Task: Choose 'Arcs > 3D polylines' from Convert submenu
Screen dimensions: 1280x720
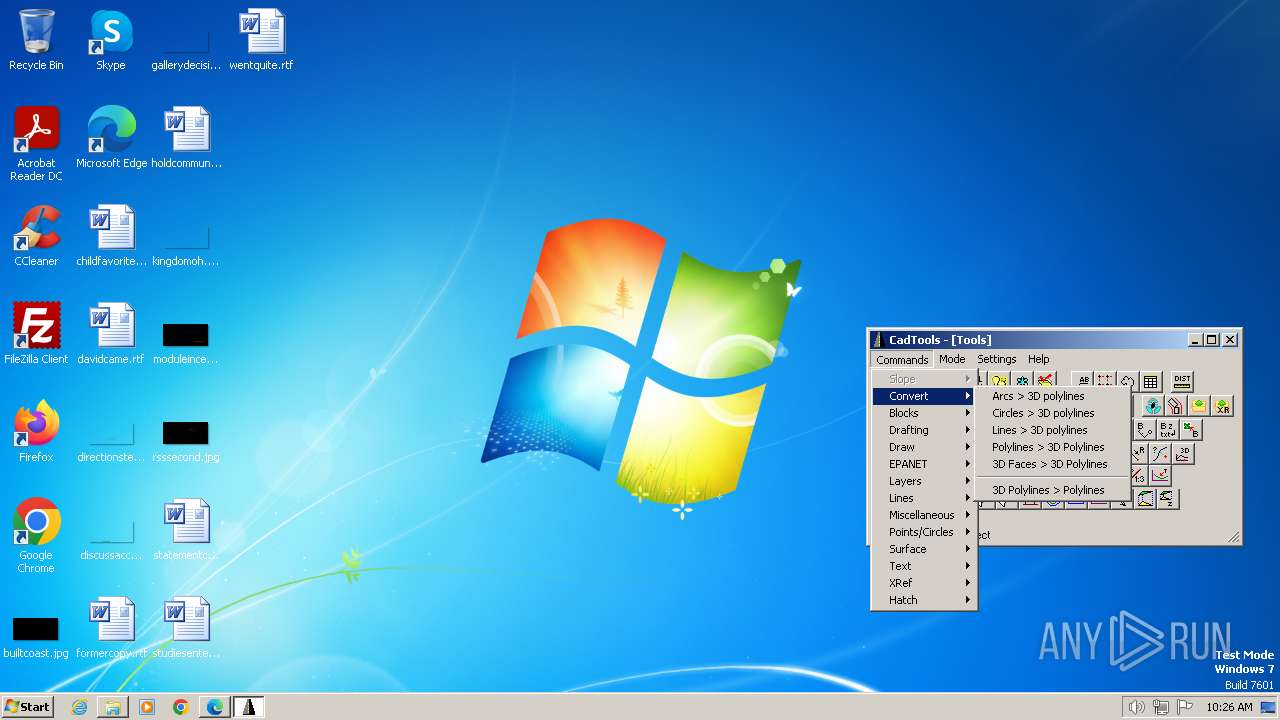Action: pyautogui.click(x=1053, y=396)
